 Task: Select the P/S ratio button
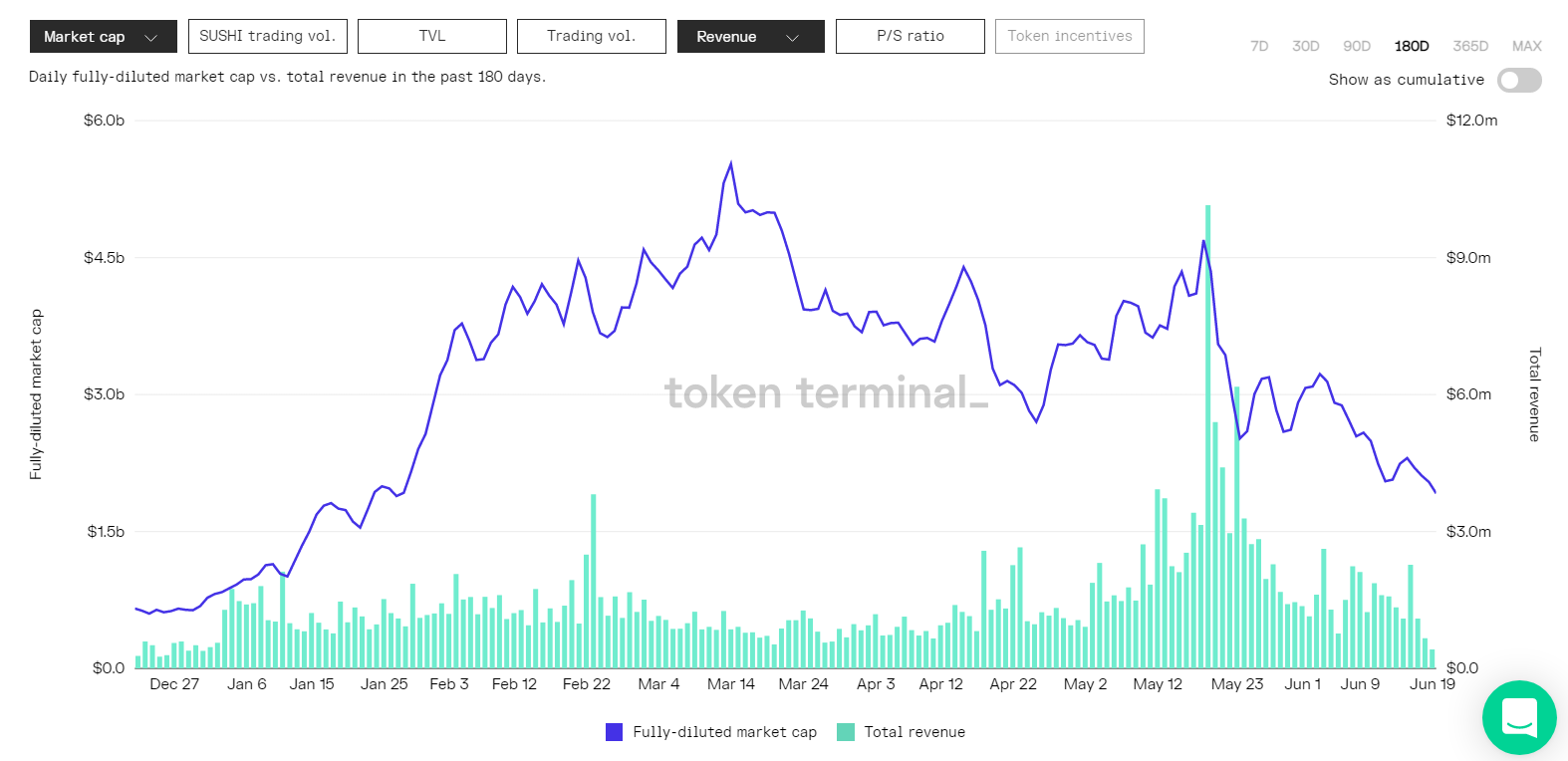(910, 36)
